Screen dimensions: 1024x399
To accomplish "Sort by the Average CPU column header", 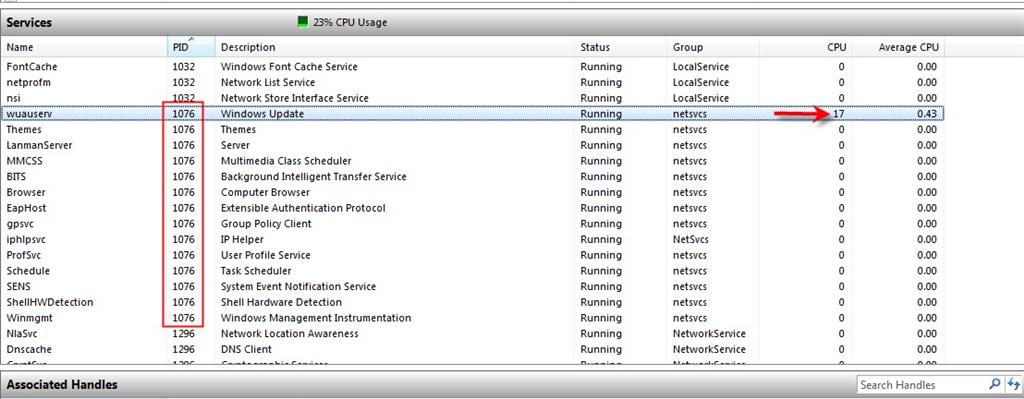I will [898, 47].
